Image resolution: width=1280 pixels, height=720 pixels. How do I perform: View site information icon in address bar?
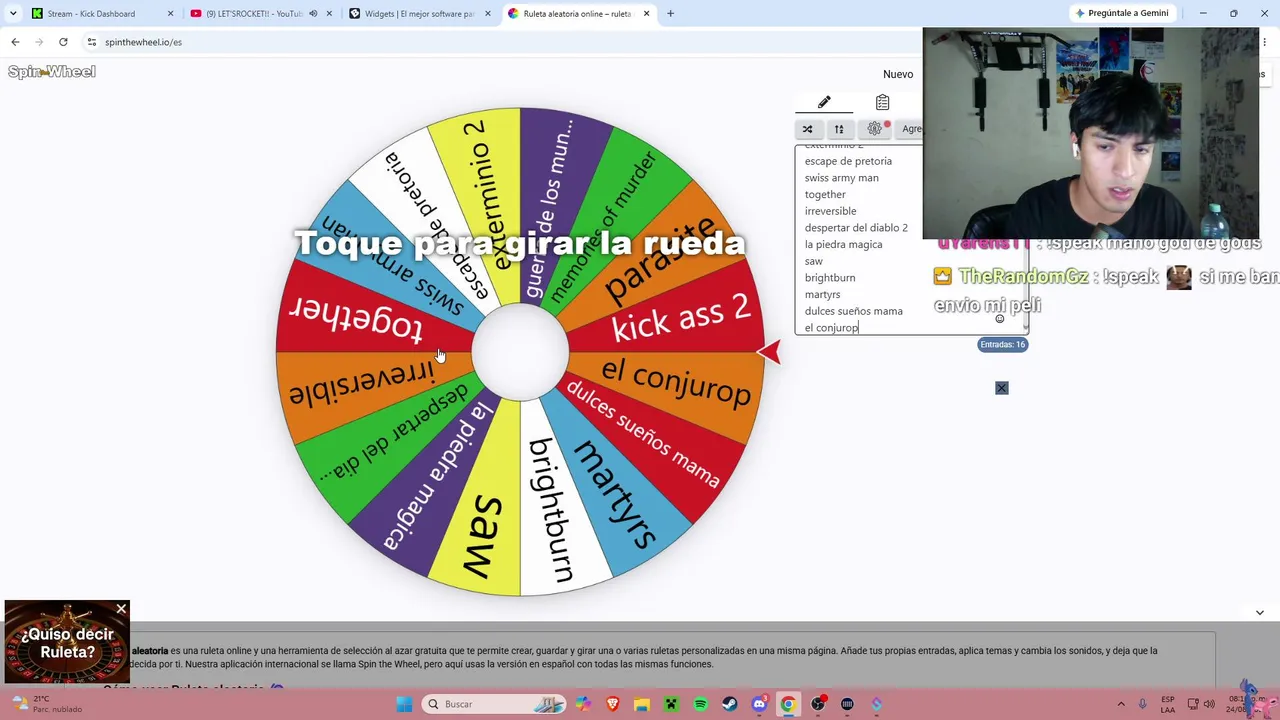click(x=92, y=42)
